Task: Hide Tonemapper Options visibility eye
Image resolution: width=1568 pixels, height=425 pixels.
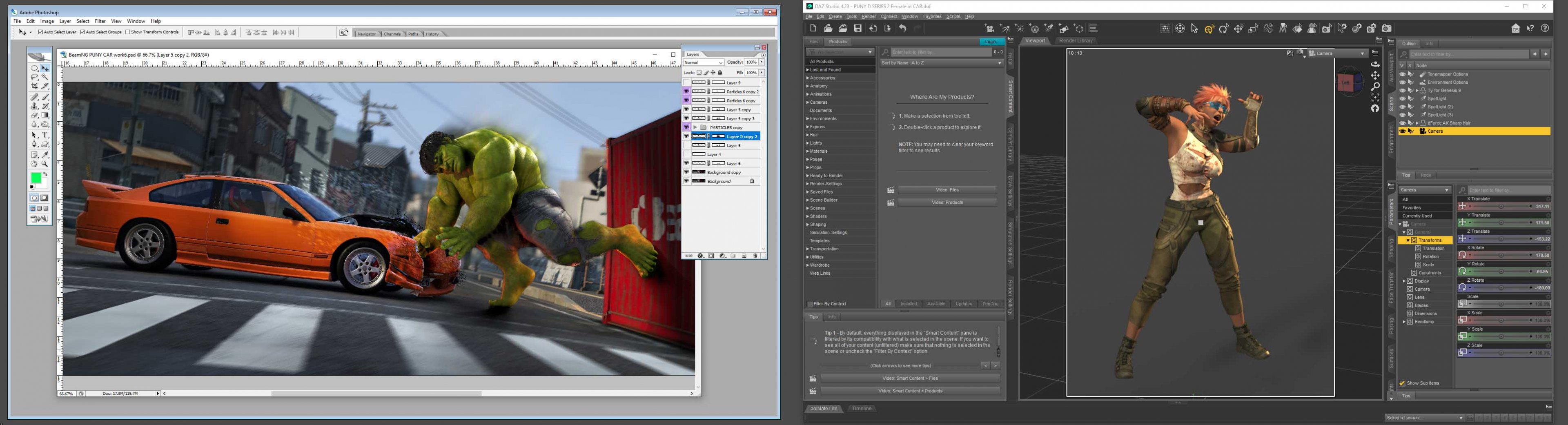Action: click(x=1403, y=74)
